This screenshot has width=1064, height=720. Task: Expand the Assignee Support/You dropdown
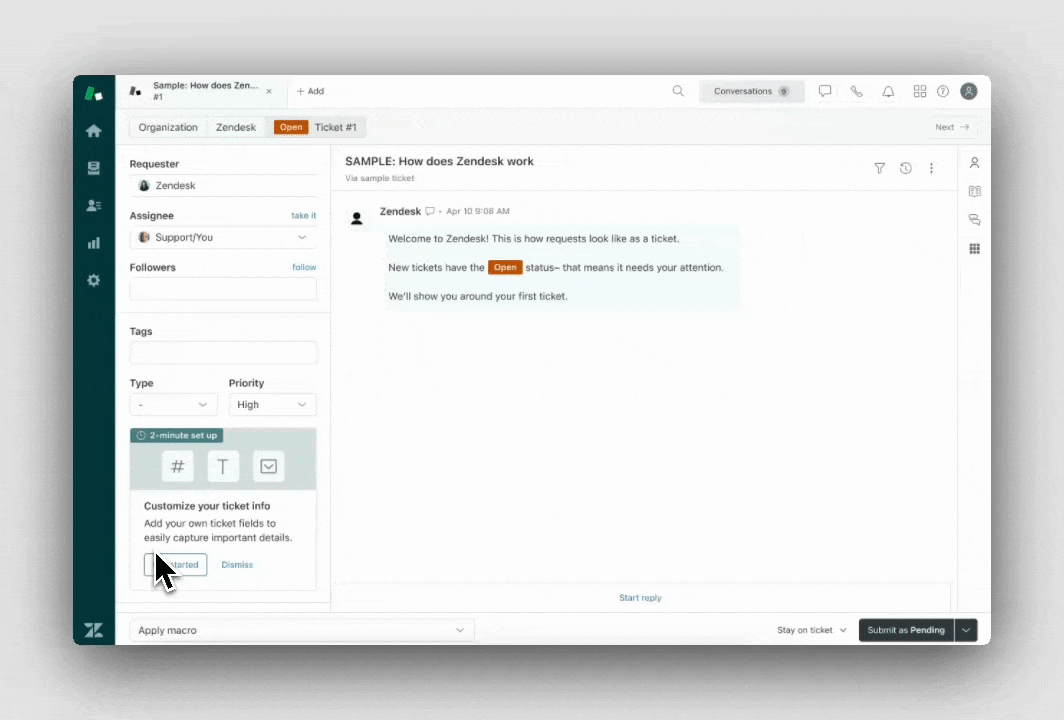pos(223,238)
